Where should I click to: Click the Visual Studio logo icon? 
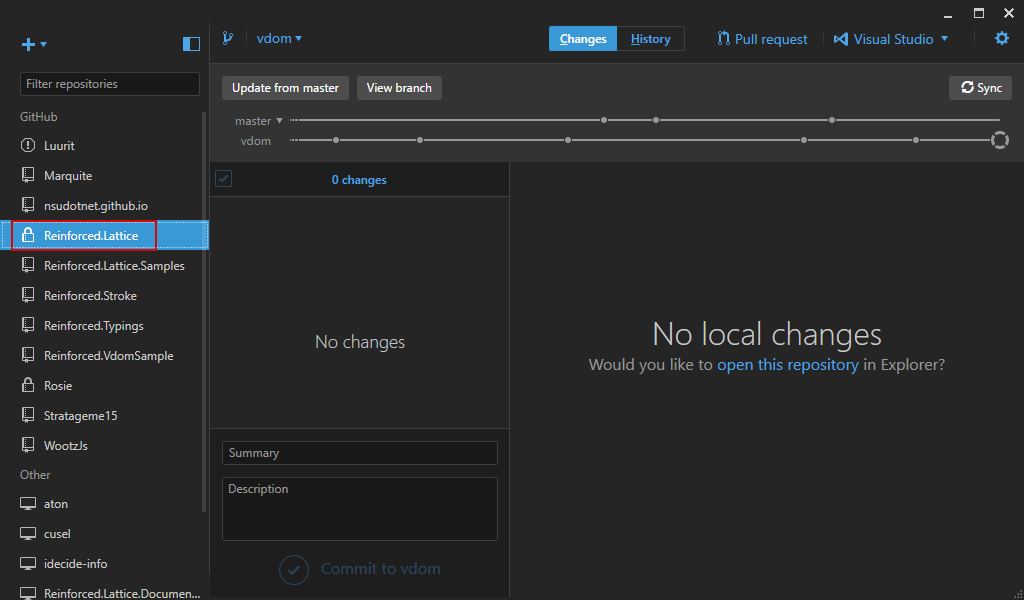click(840, 39)
